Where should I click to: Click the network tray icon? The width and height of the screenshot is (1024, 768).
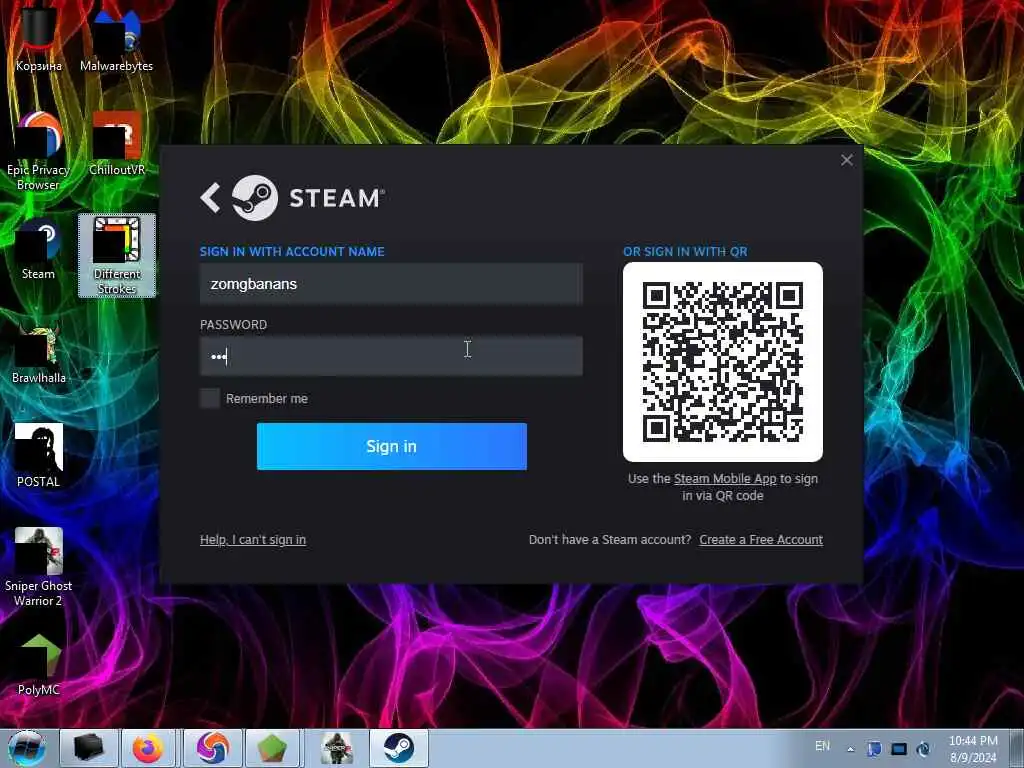tap(899, 749)
